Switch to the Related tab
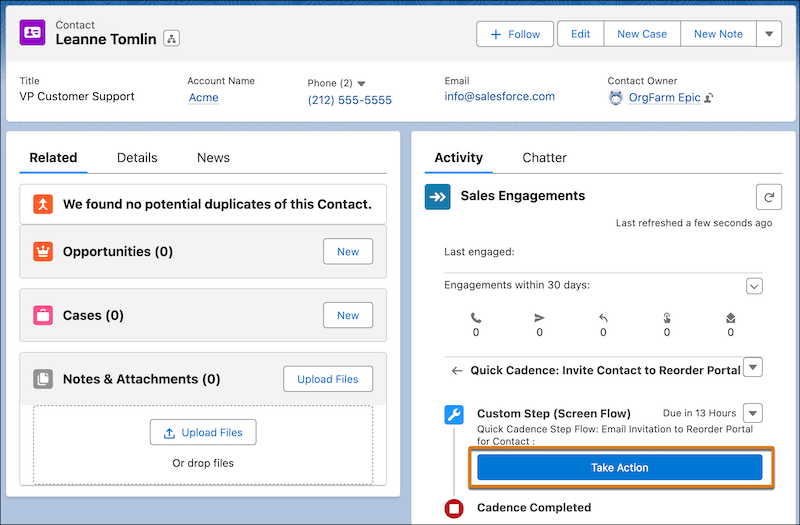Screen dimensions: 800x525 click(x=53, y=158)
